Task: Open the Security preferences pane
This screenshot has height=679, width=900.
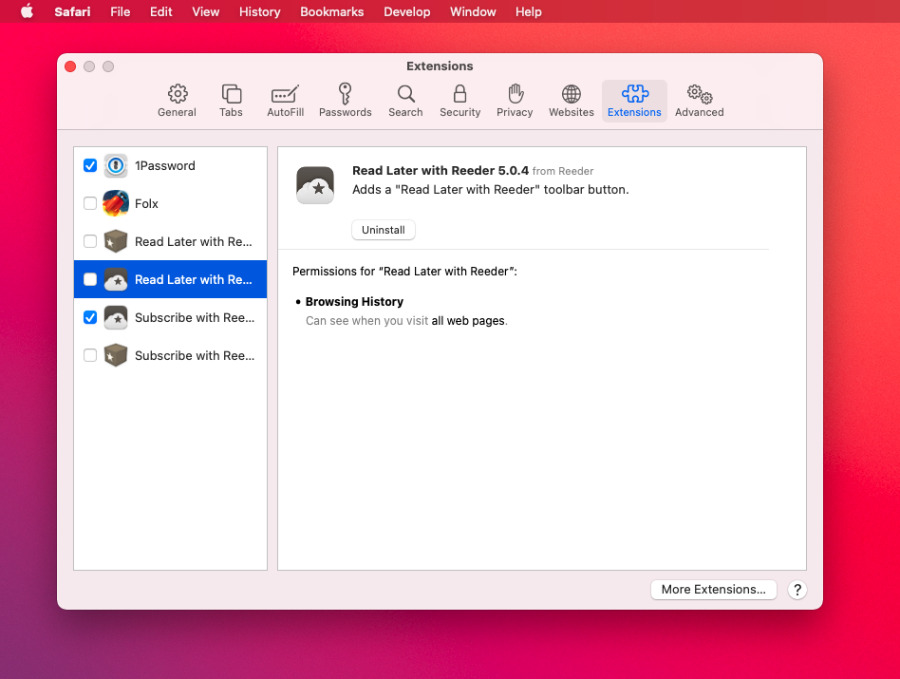Action: [x=460, y=100]
